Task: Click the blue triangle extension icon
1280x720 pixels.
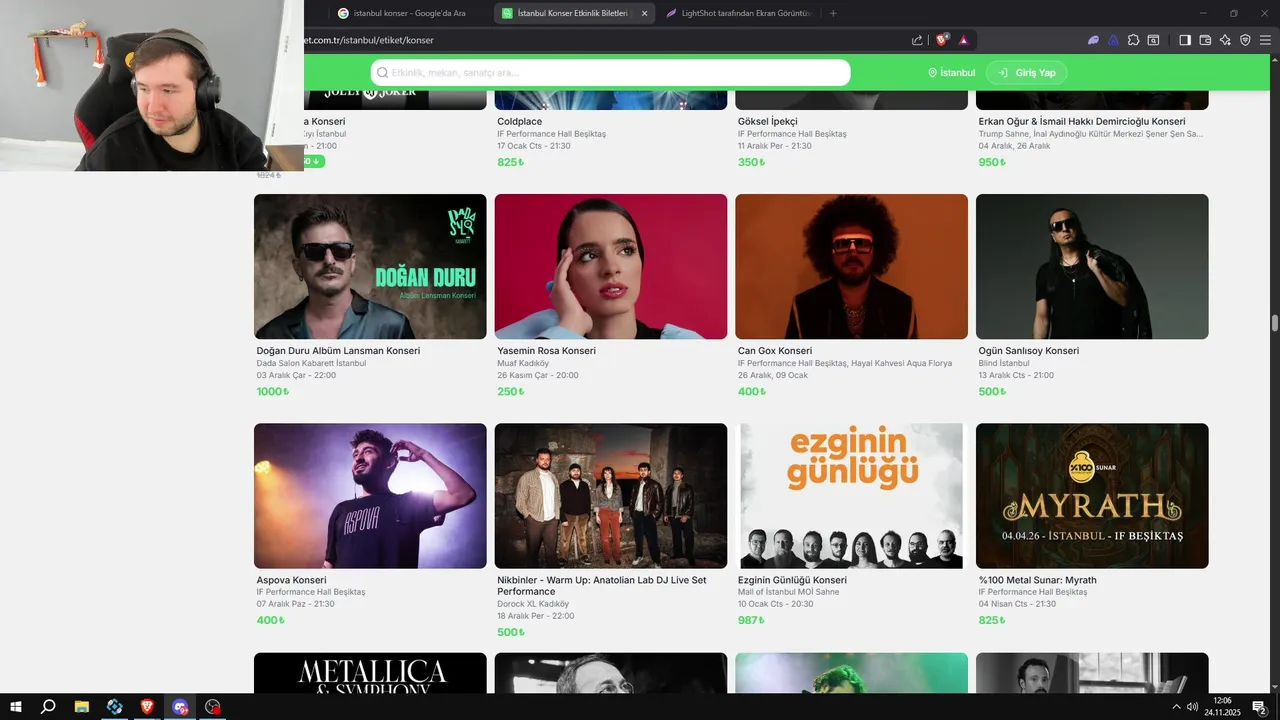Action: point(1113,40)
